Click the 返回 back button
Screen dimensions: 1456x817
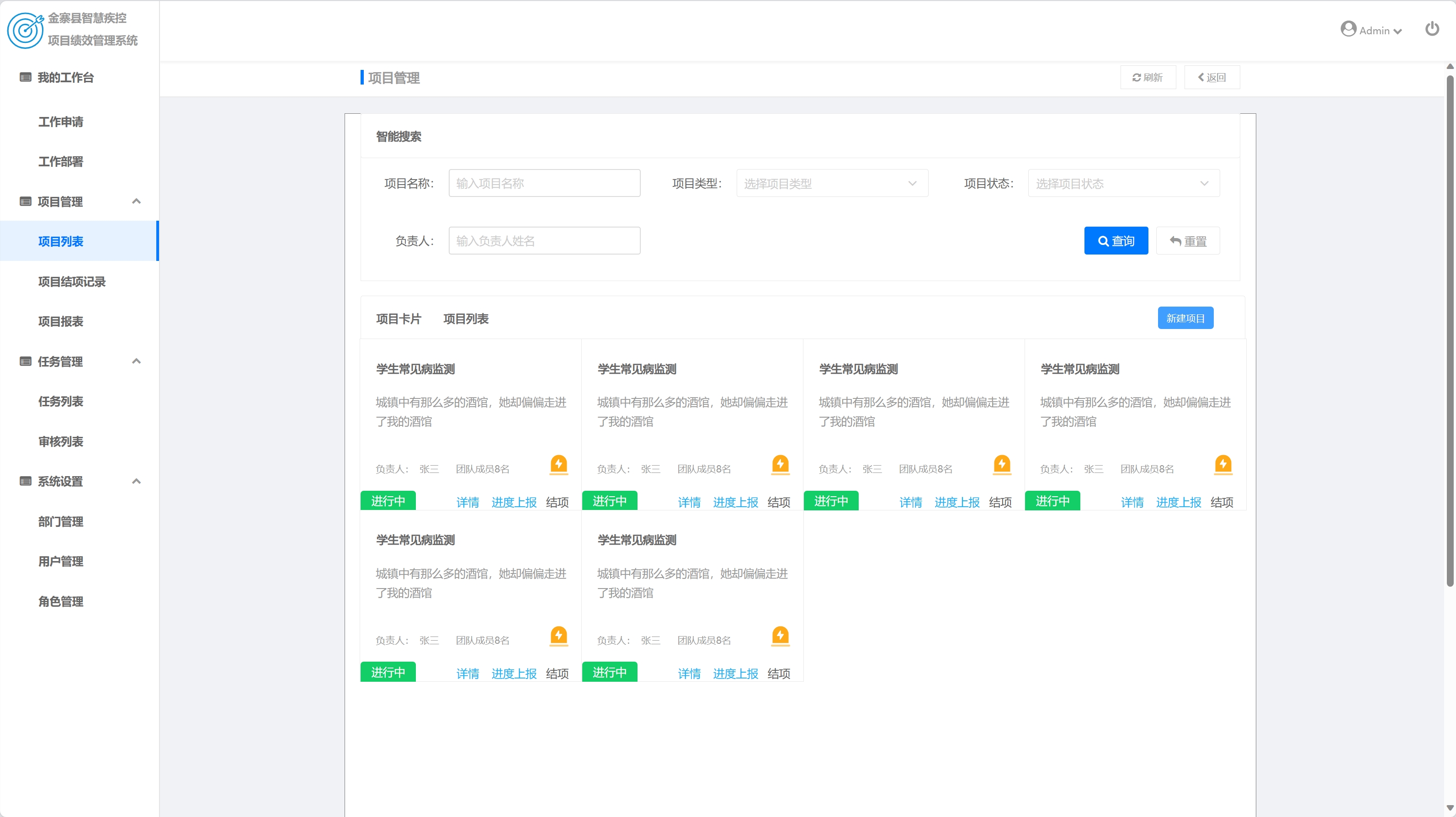(x=1212, y=77)
